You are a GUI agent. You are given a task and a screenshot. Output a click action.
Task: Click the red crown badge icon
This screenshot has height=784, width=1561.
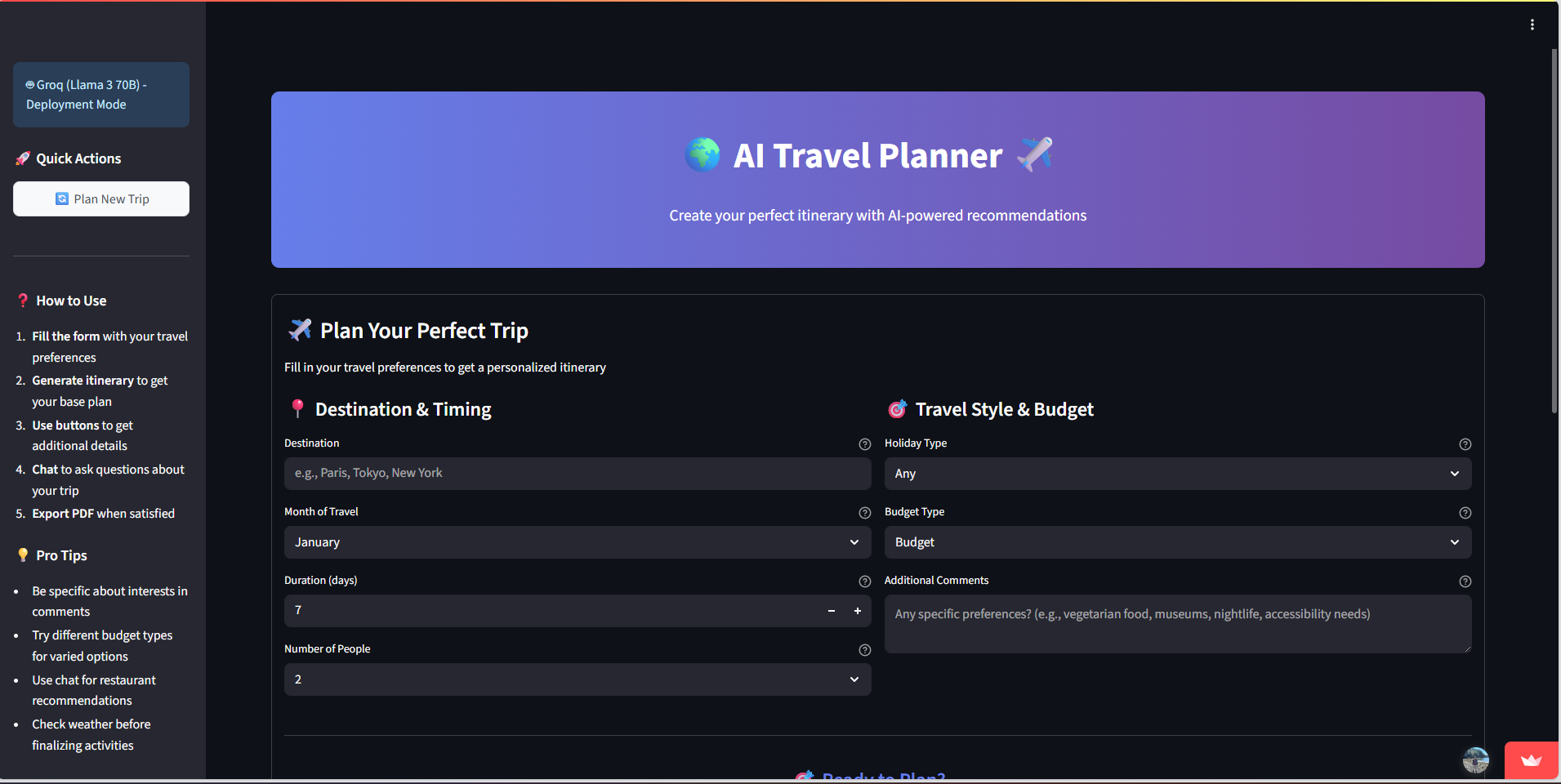point(1532,760)
